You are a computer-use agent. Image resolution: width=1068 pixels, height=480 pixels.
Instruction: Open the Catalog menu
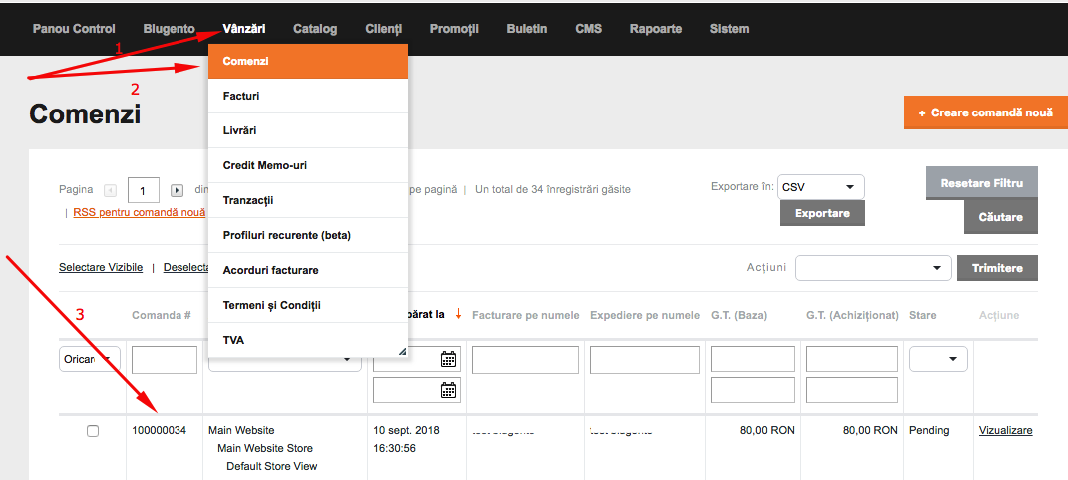coord(315,29)
